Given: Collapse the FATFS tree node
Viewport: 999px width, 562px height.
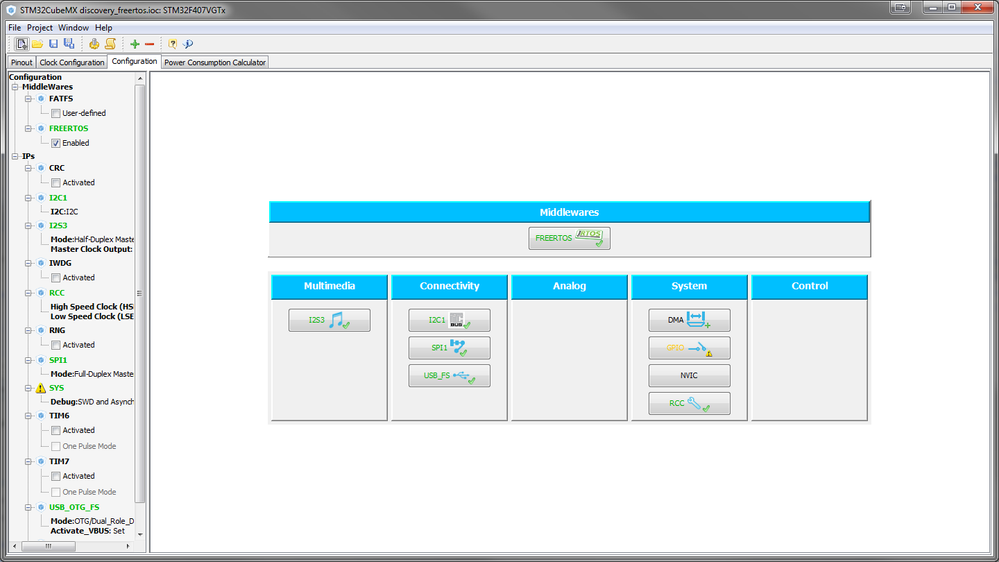Looking at the screenshot, I should pyautogui.click(x=28, y=99).
